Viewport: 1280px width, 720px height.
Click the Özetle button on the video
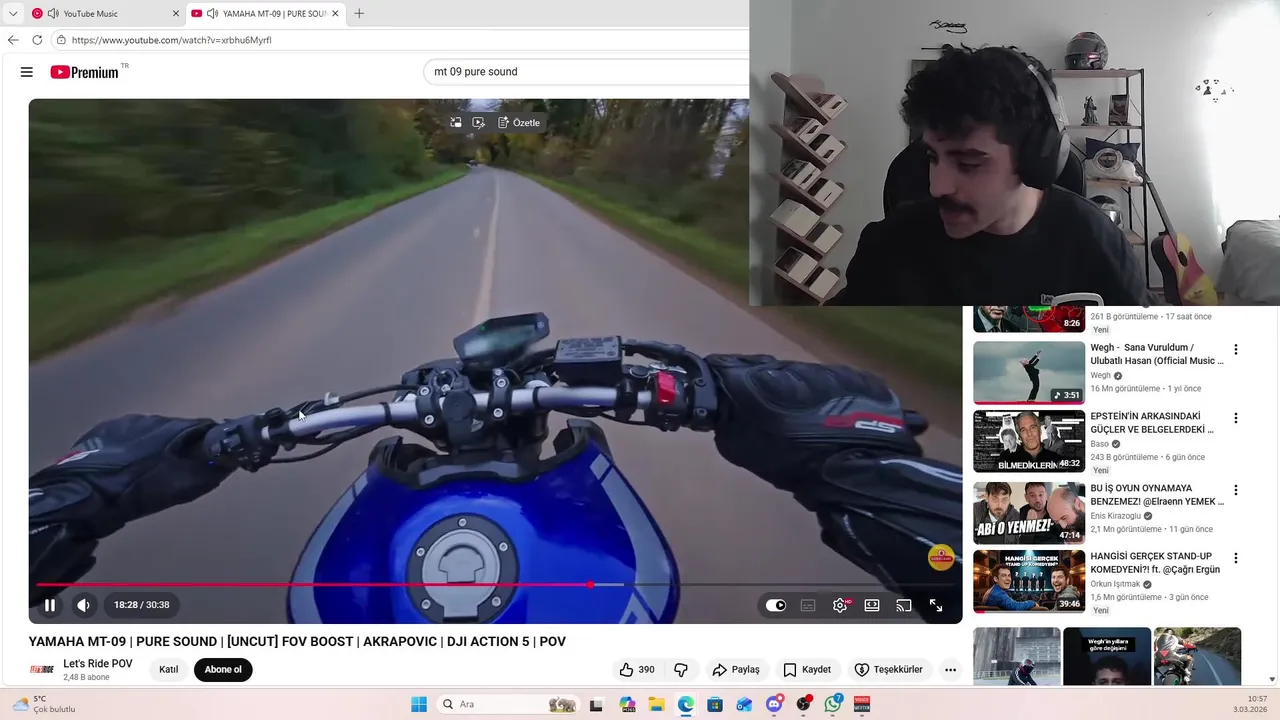tap(519, 123)
